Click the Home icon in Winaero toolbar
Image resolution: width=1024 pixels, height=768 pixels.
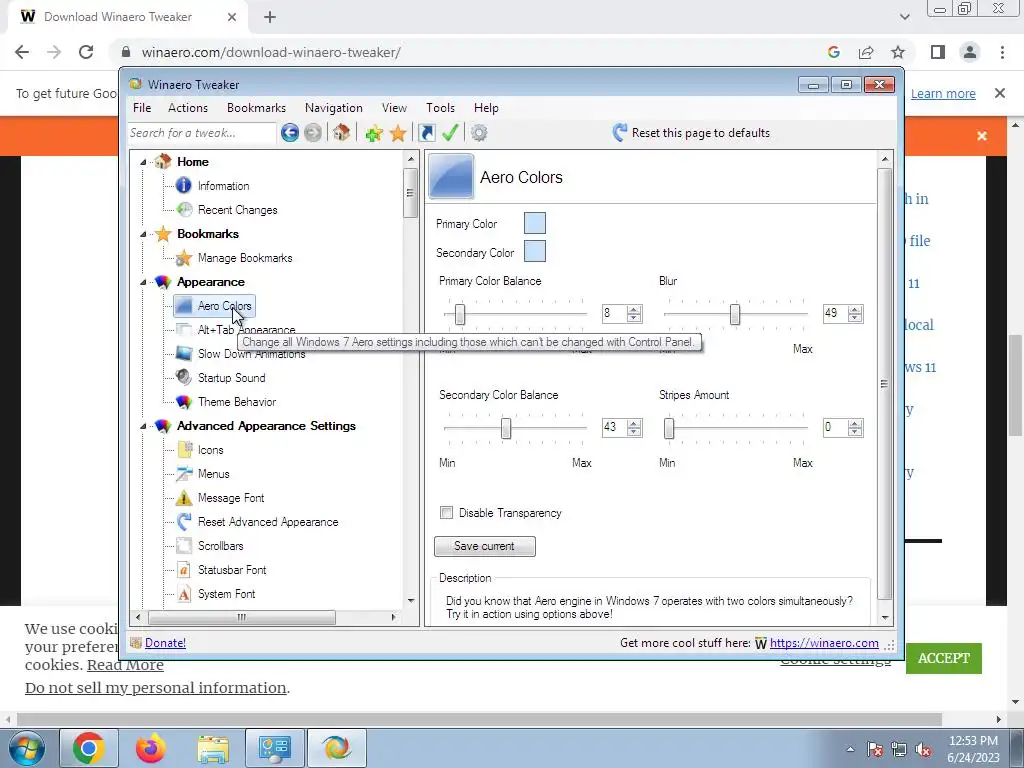pyautogui.click(x=341, y=133)
